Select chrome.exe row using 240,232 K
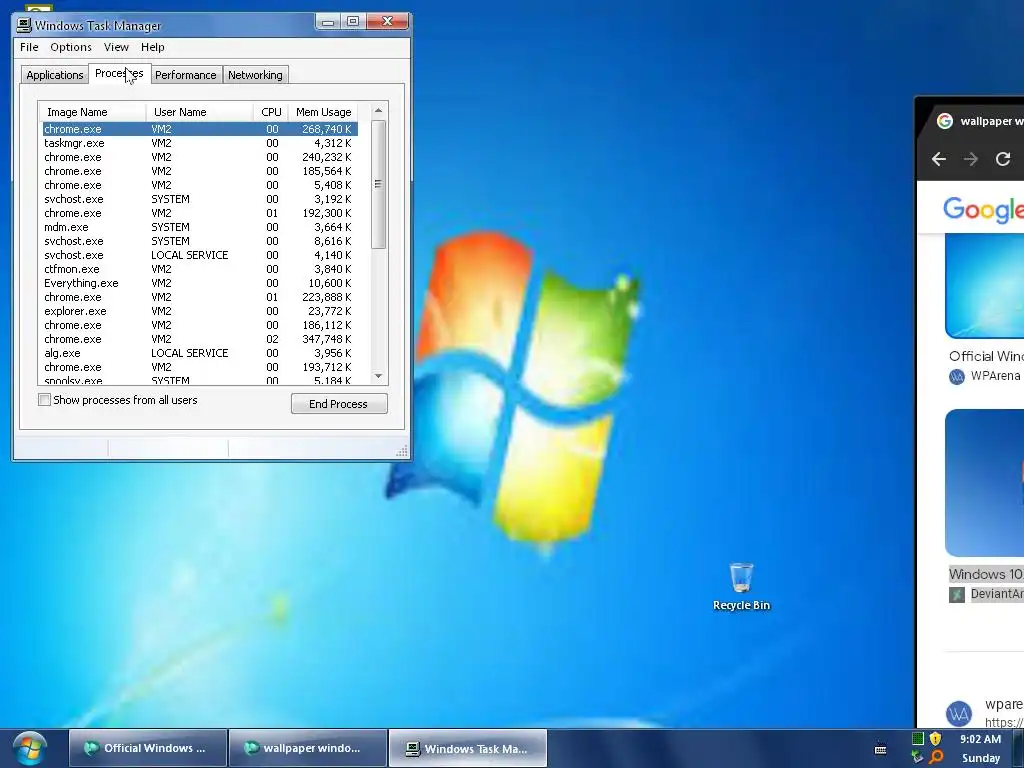Image resolution: width=1024 pixels, height=768 pixels. point(200,157)
